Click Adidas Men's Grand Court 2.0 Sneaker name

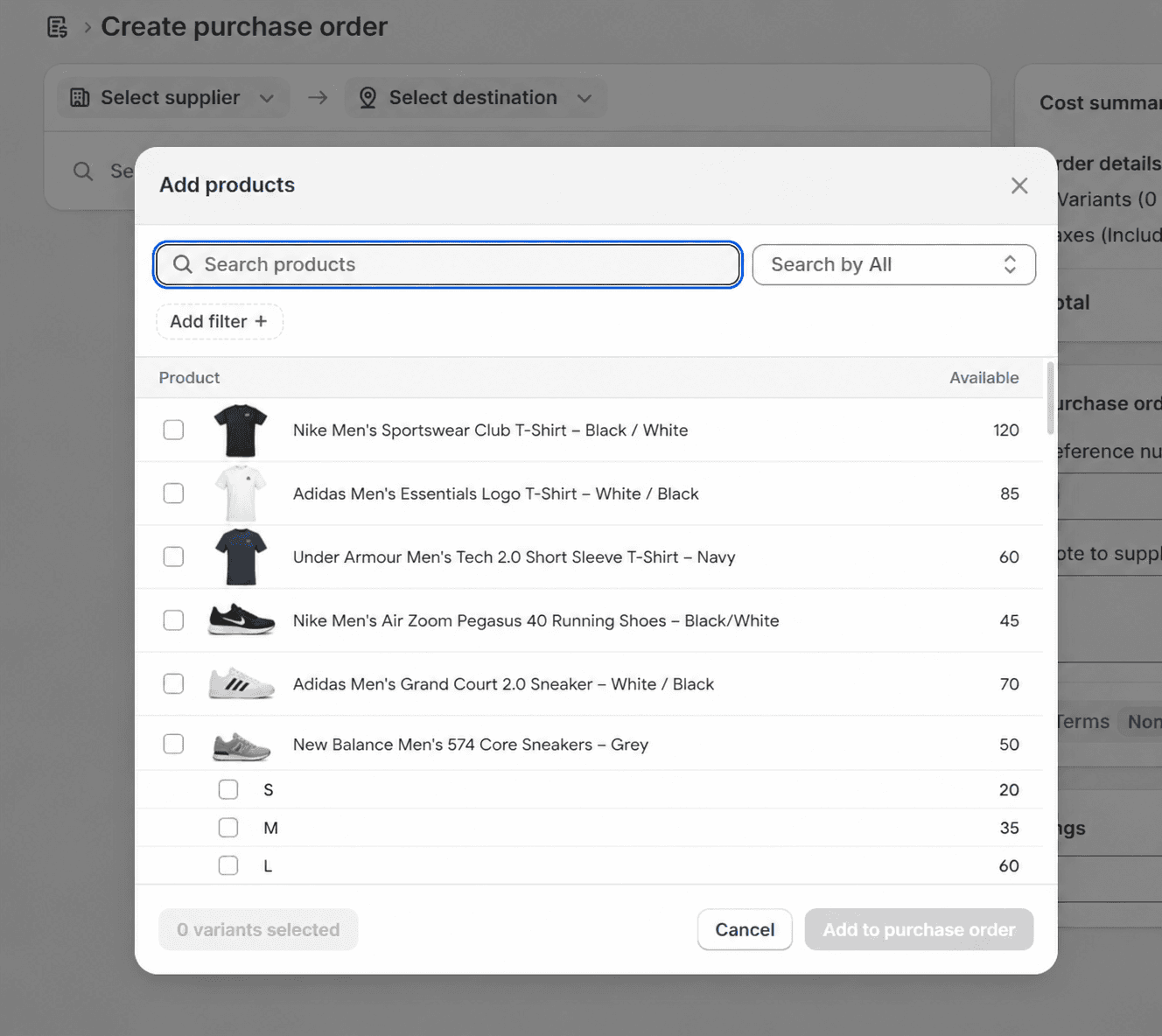[503, 683]
